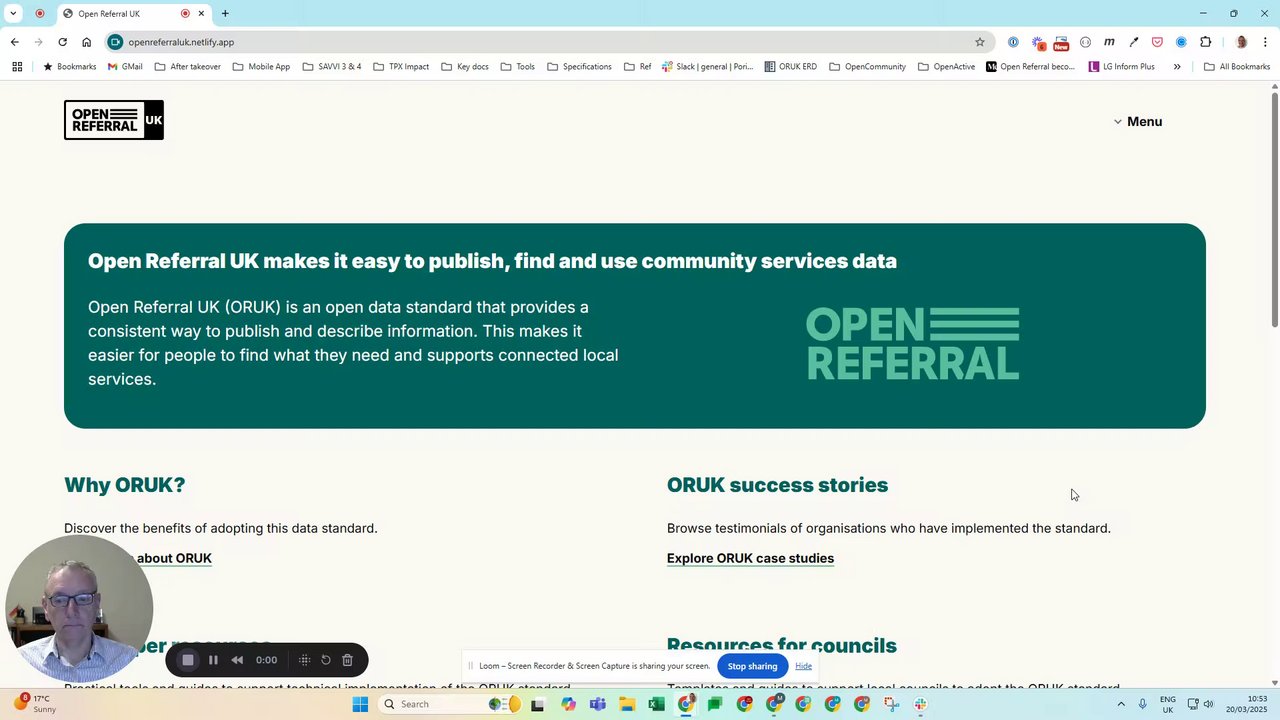Pause the Loom recording
1280x720 pixels.
[x=213, y=660]
